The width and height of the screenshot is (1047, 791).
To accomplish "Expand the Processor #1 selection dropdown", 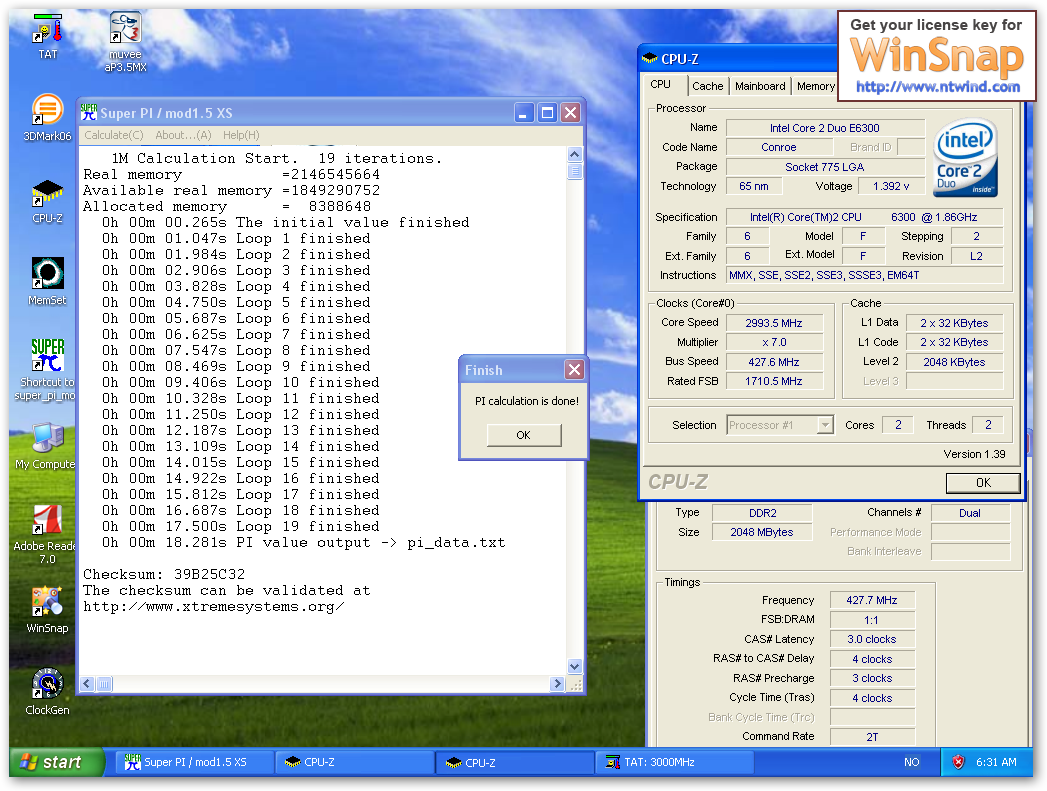I will (x=826, y=425).
